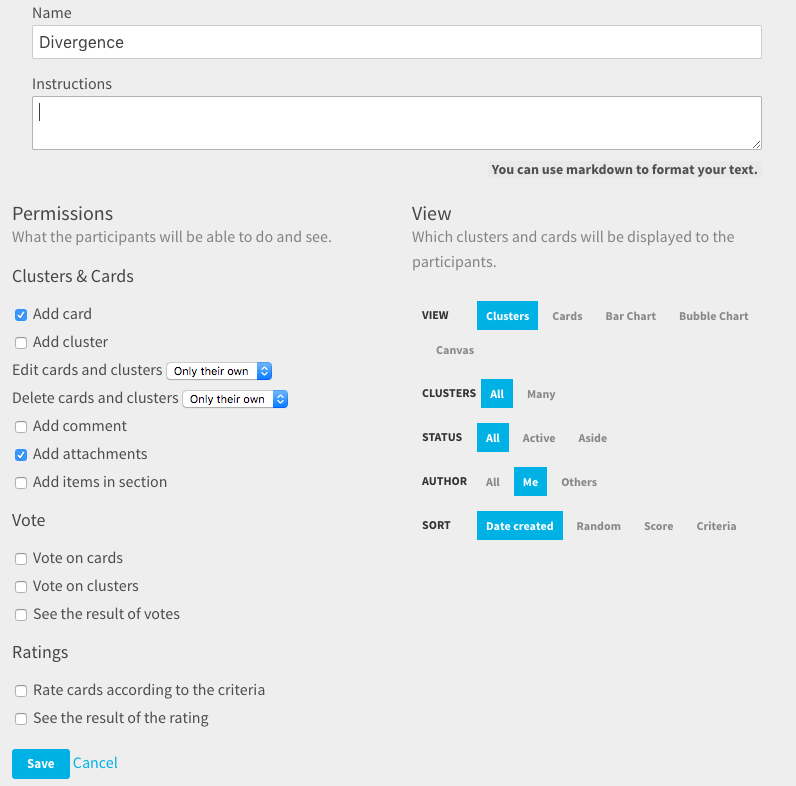Choose the Canvas view option
The image size is (796, 786).
pyautogui.click(x=455, y=350)
